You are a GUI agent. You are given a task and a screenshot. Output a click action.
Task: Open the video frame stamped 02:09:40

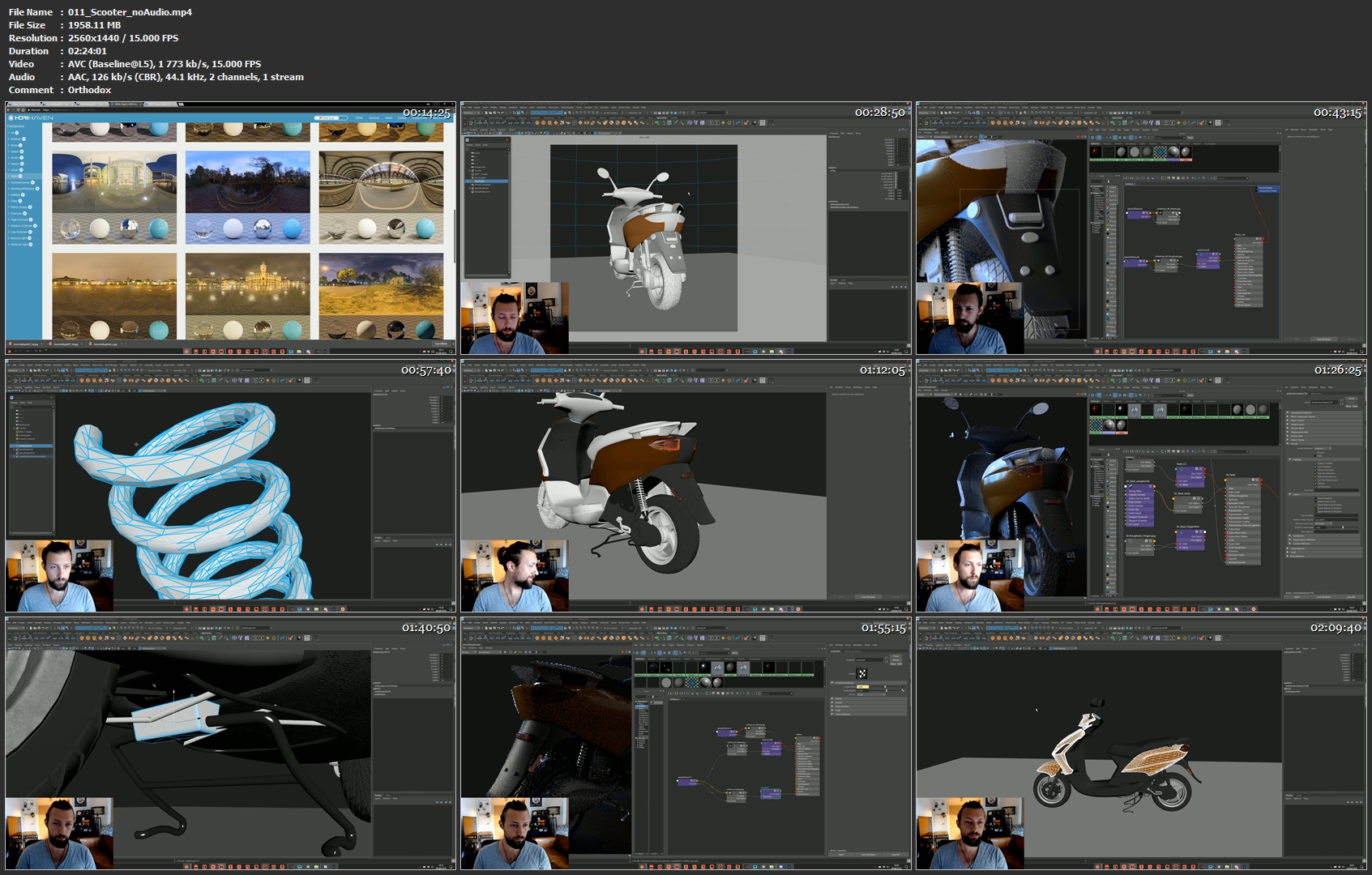coord(1141,744)
